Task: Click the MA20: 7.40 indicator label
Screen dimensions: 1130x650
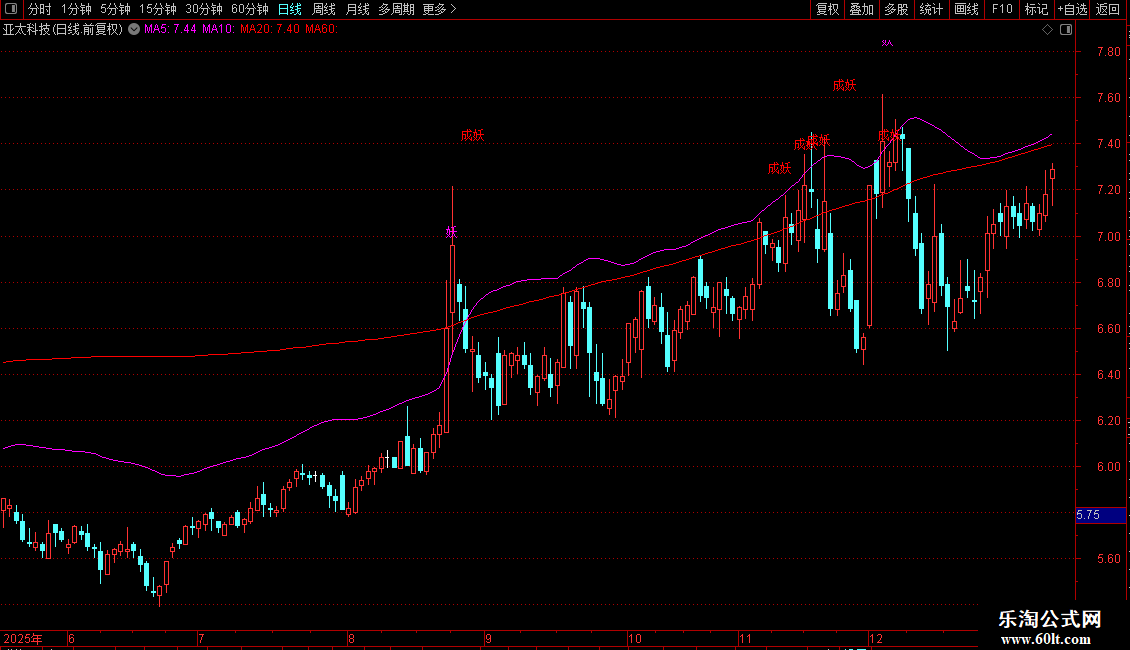Action: click(270, 30)
